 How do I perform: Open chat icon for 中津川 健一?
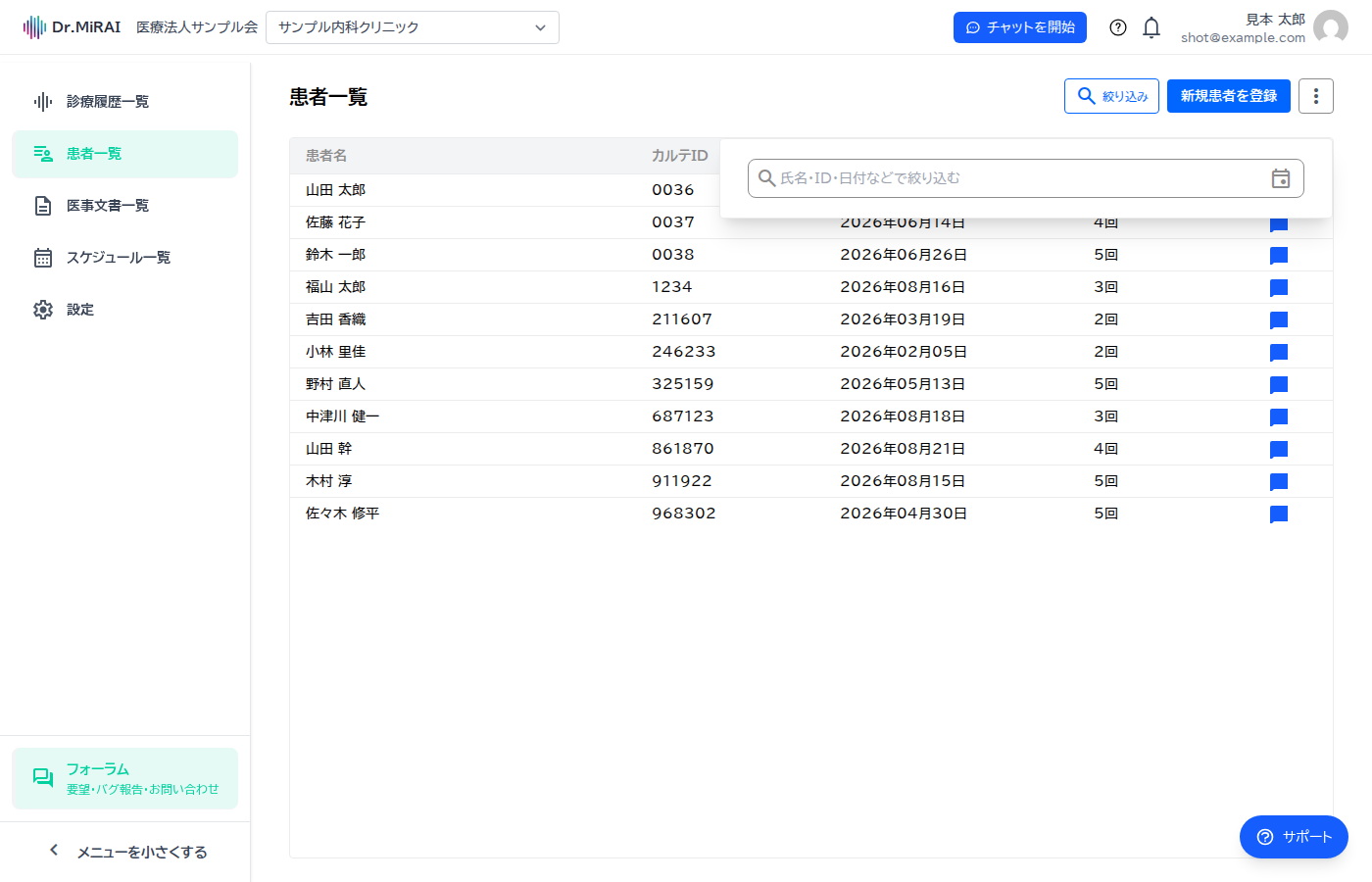click(x=1279, y=417)
